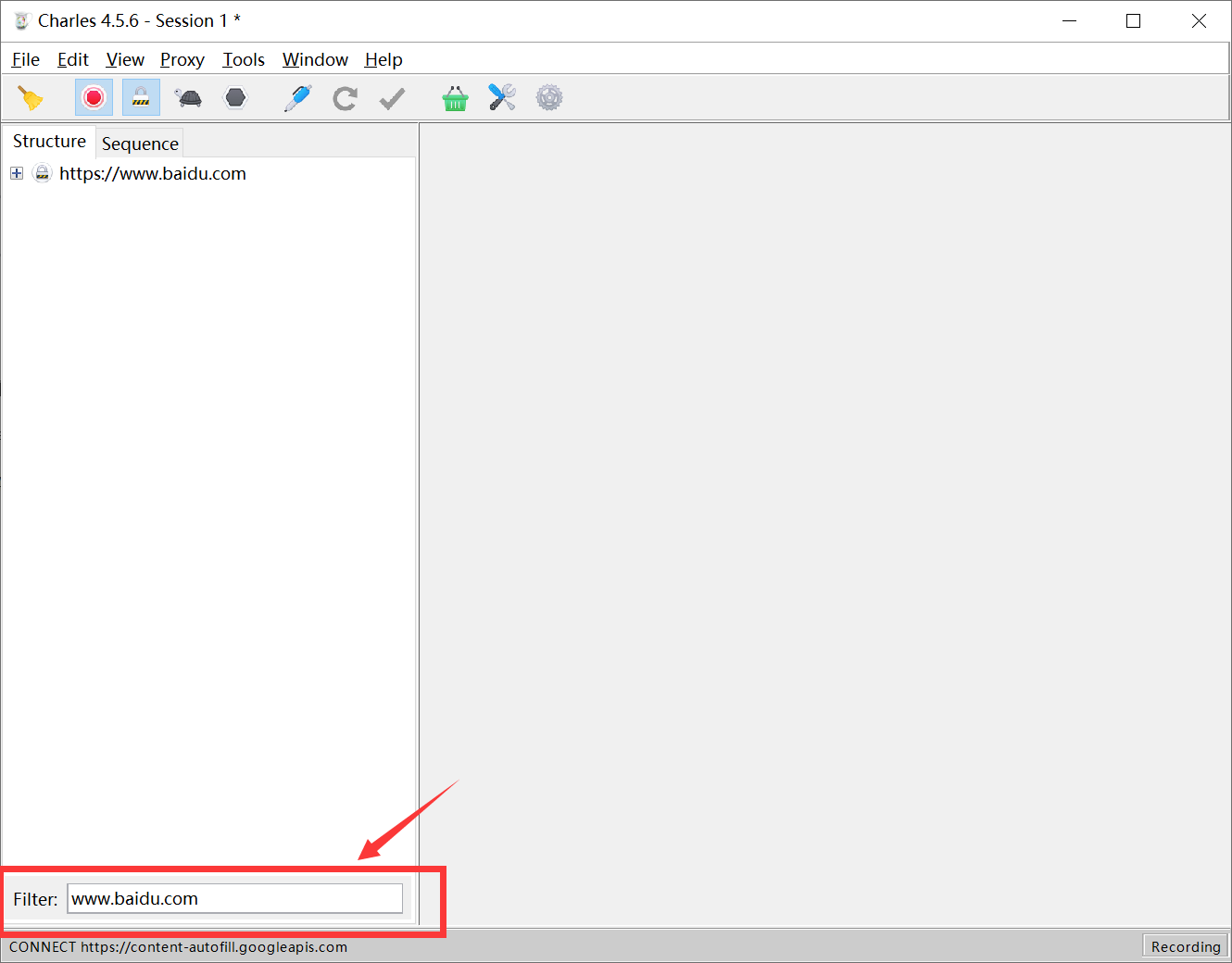Image resolution: width=1232 pixels, height=963 pixels.
Task: Click the host icon beside www.baidu.com
Action: pyautogui.click(x=43, y=173)
